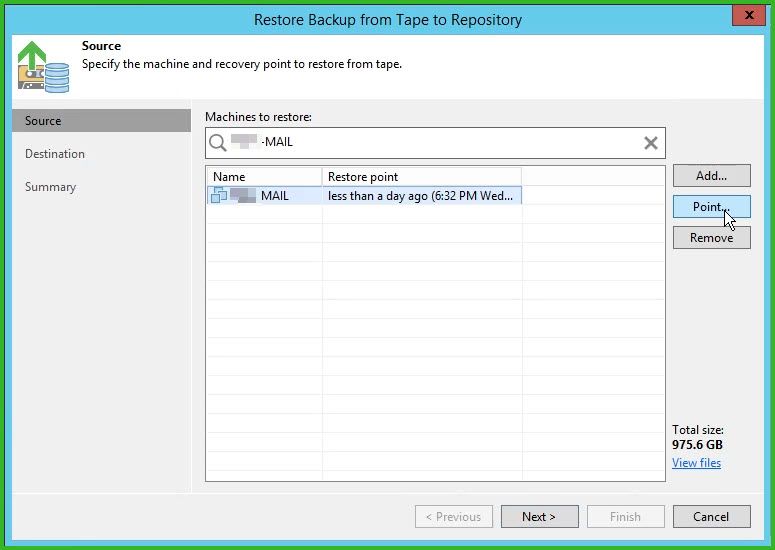Click the empty area of machines list
This screenshot has width=775, height=550.
pyautogui.click(x=435, y=350)
